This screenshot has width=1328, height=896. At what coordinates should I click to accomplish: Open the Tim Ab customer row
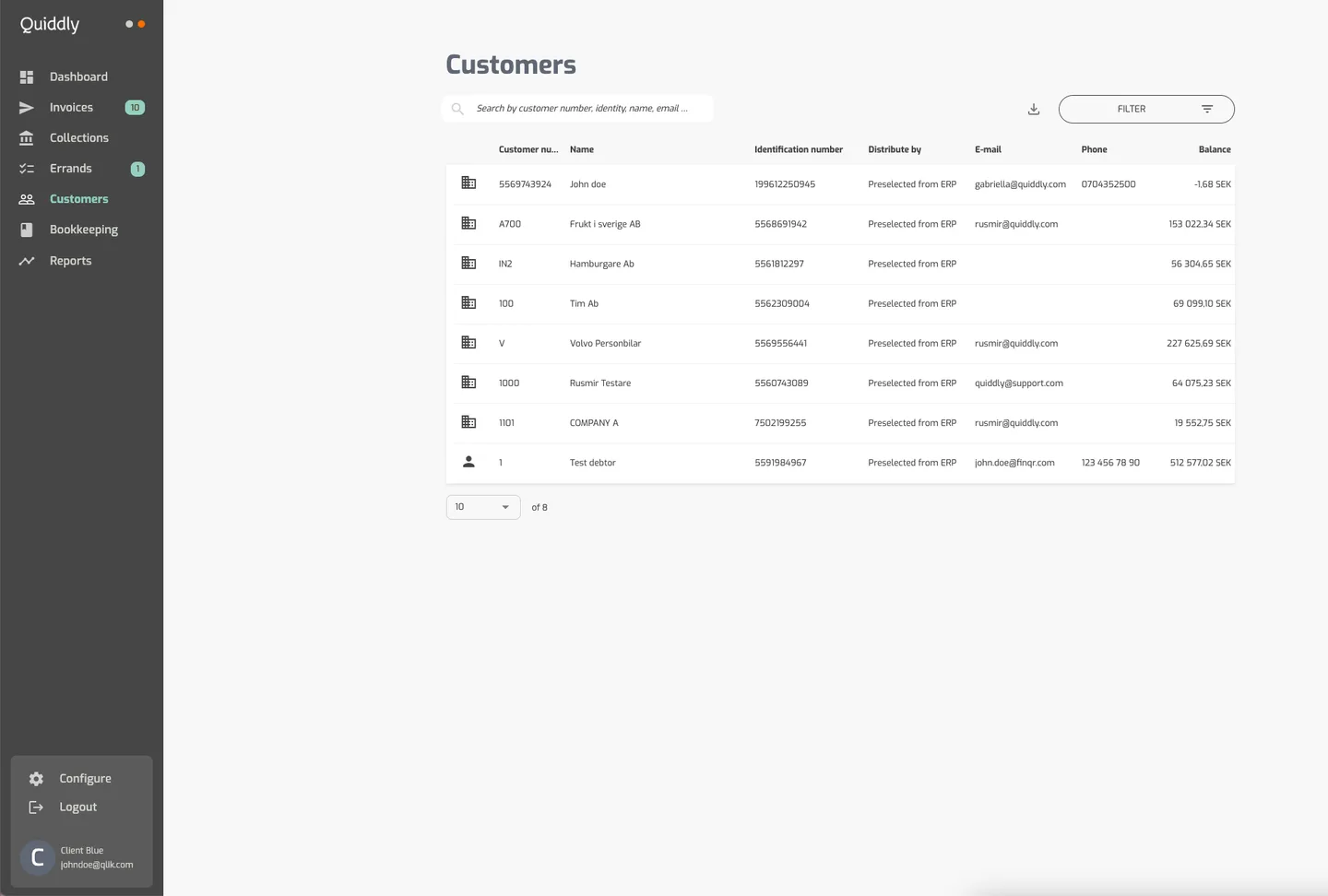(840, 303)
